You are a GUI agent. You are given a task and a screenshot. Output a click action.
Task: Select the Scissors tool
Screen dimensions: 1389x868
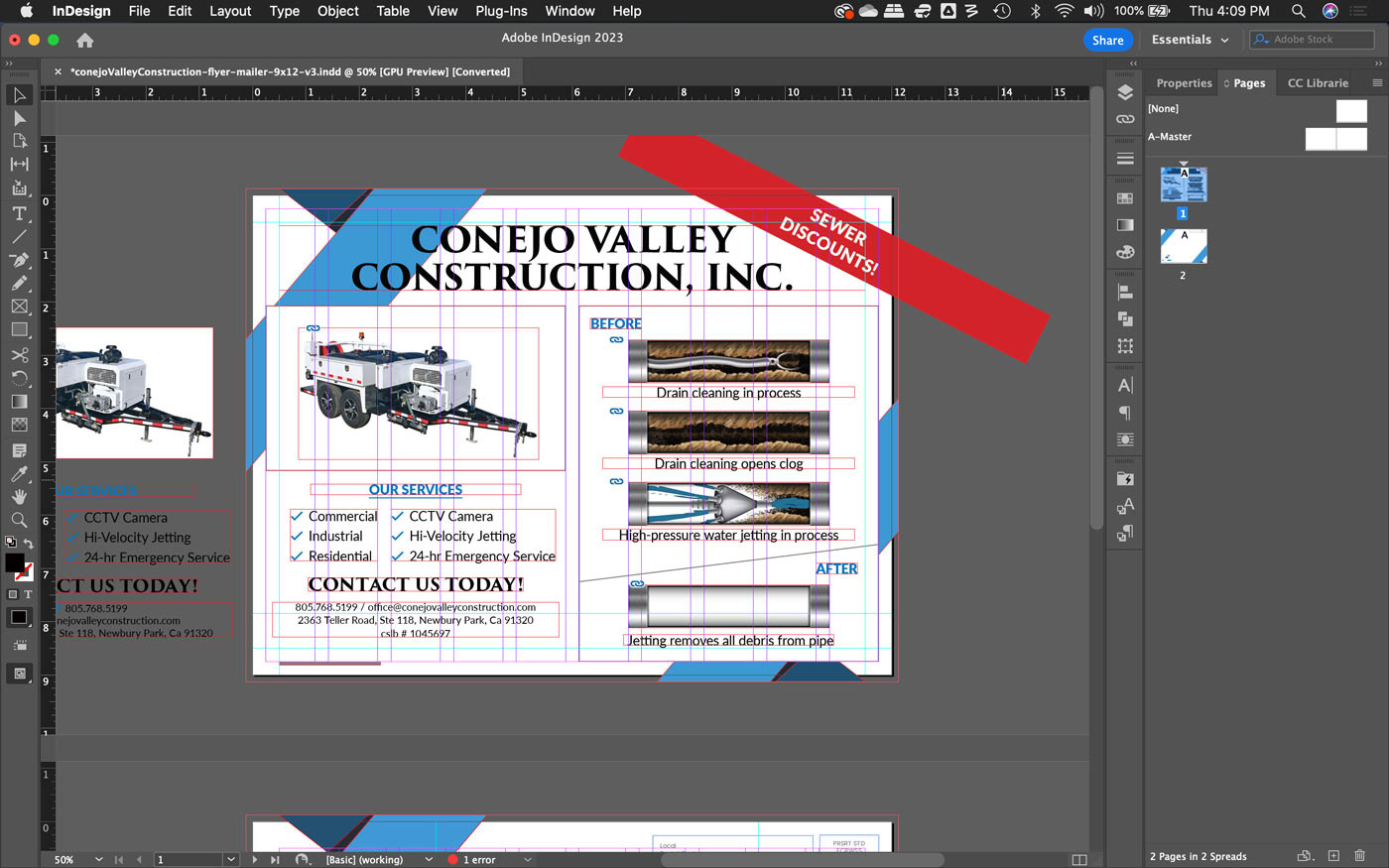click(19, 354)
